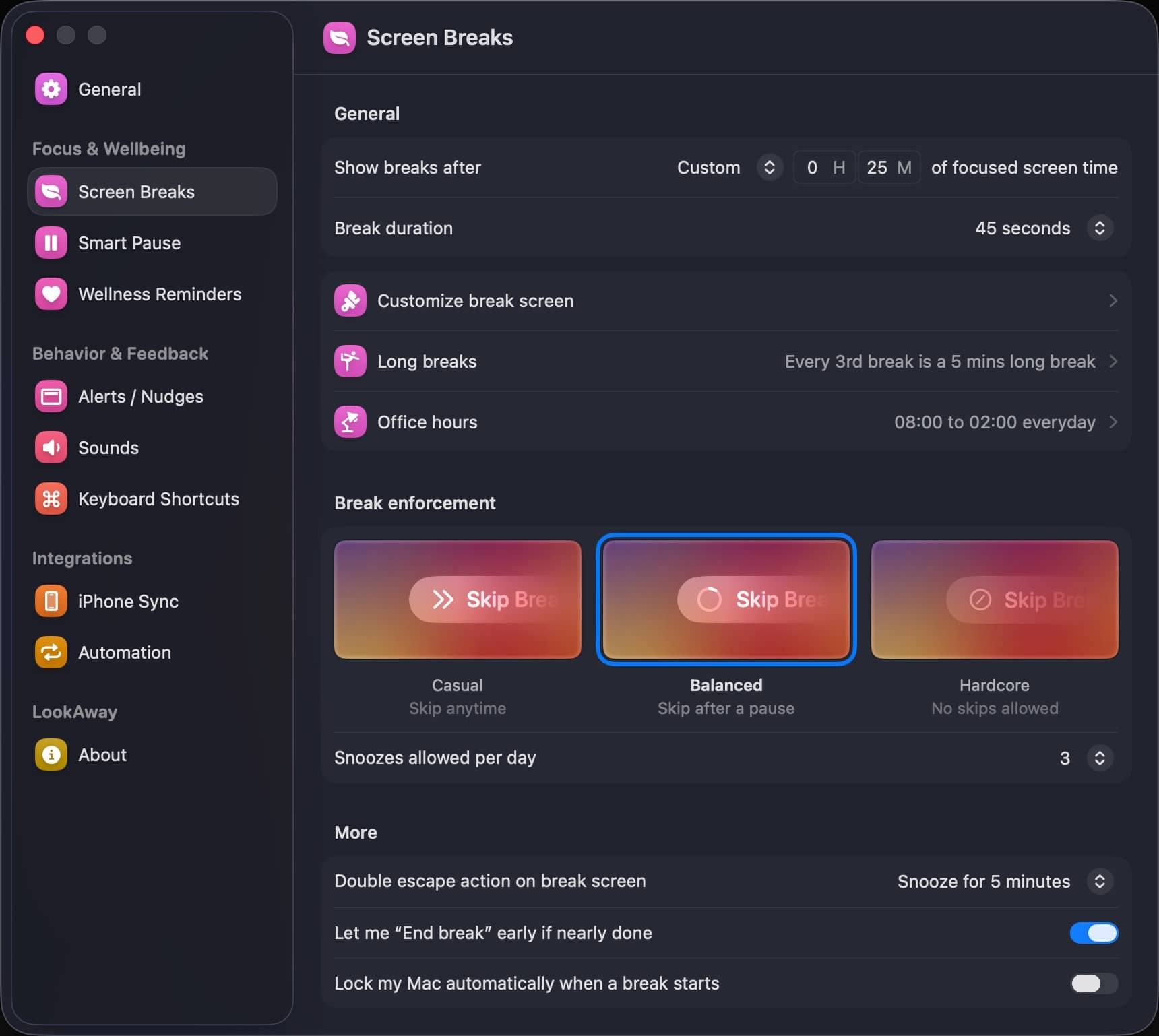Screen dimensions: 1159x1036
Task: Click the Screen Breaks header icon
Action: pyautogui.click(x=340, y=38)
